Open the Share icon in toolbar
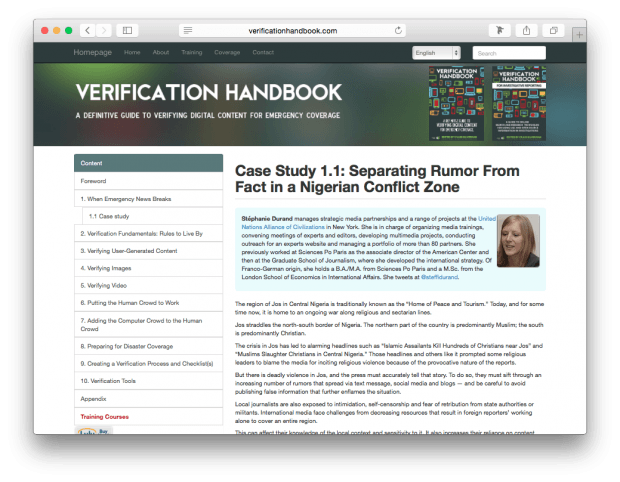The image size is (620, 482). click(x=526, y=31)
